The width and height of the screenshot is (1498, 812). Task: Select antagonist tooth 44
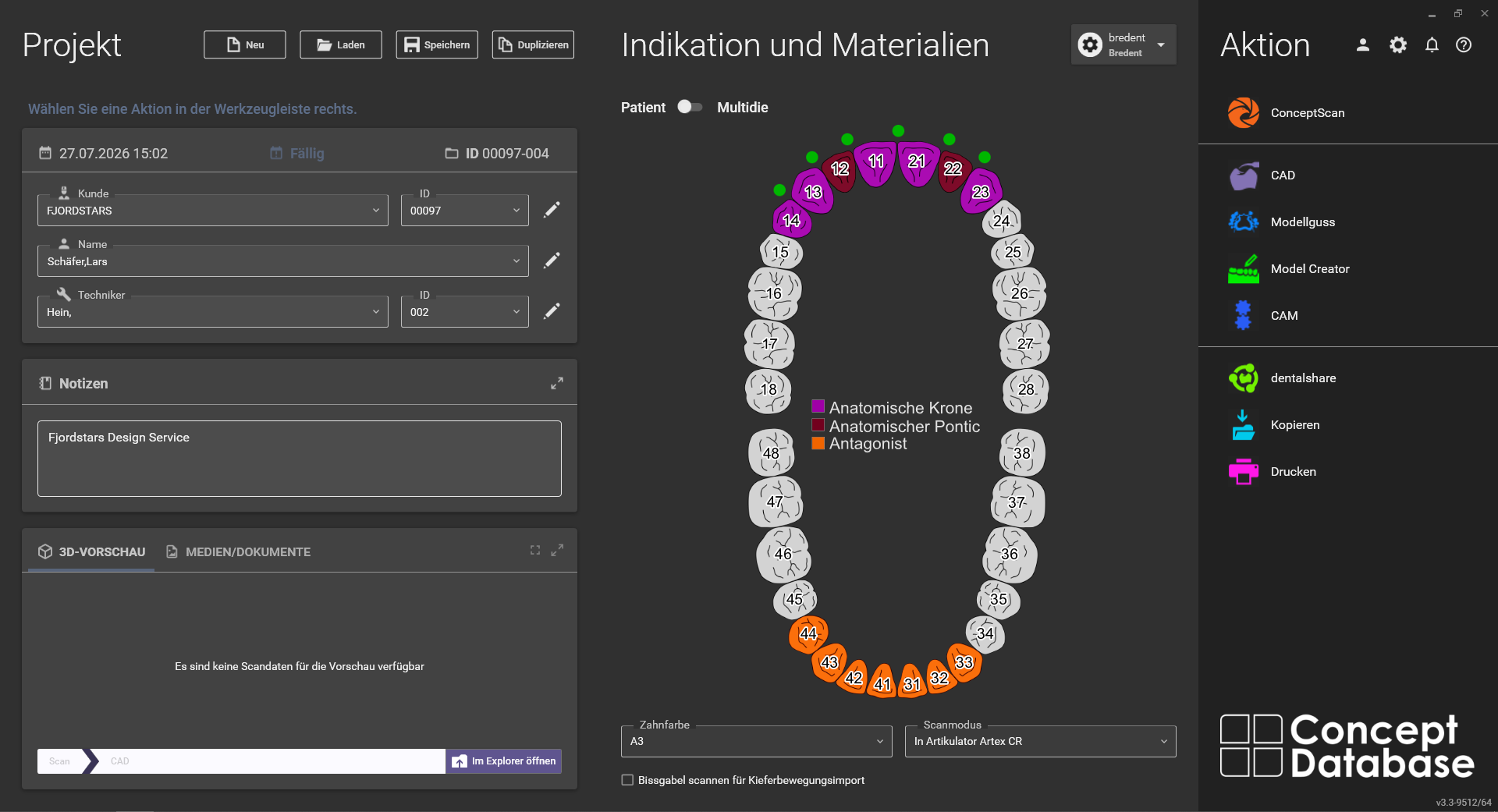pyautogui.click(x=808, y=634)
